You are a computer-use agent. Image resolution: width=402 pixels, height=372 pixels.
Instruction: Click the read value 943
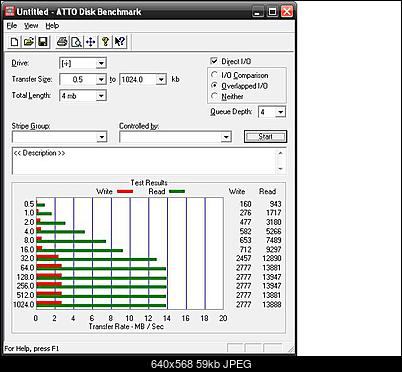coord(275,204)
